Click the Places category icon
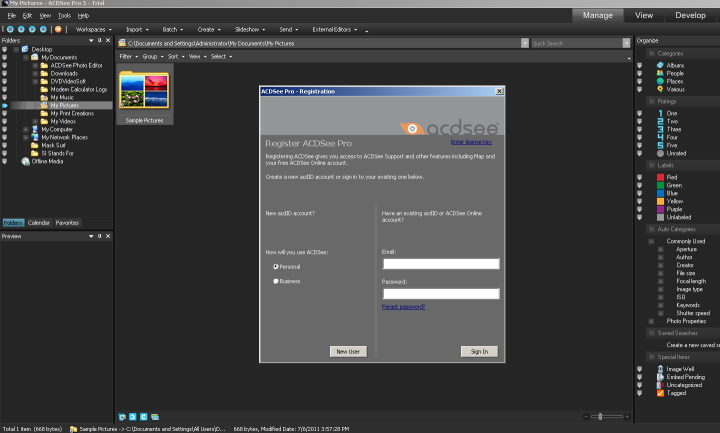The width and height of the screenshot is (720, 433). pos(660,79)
